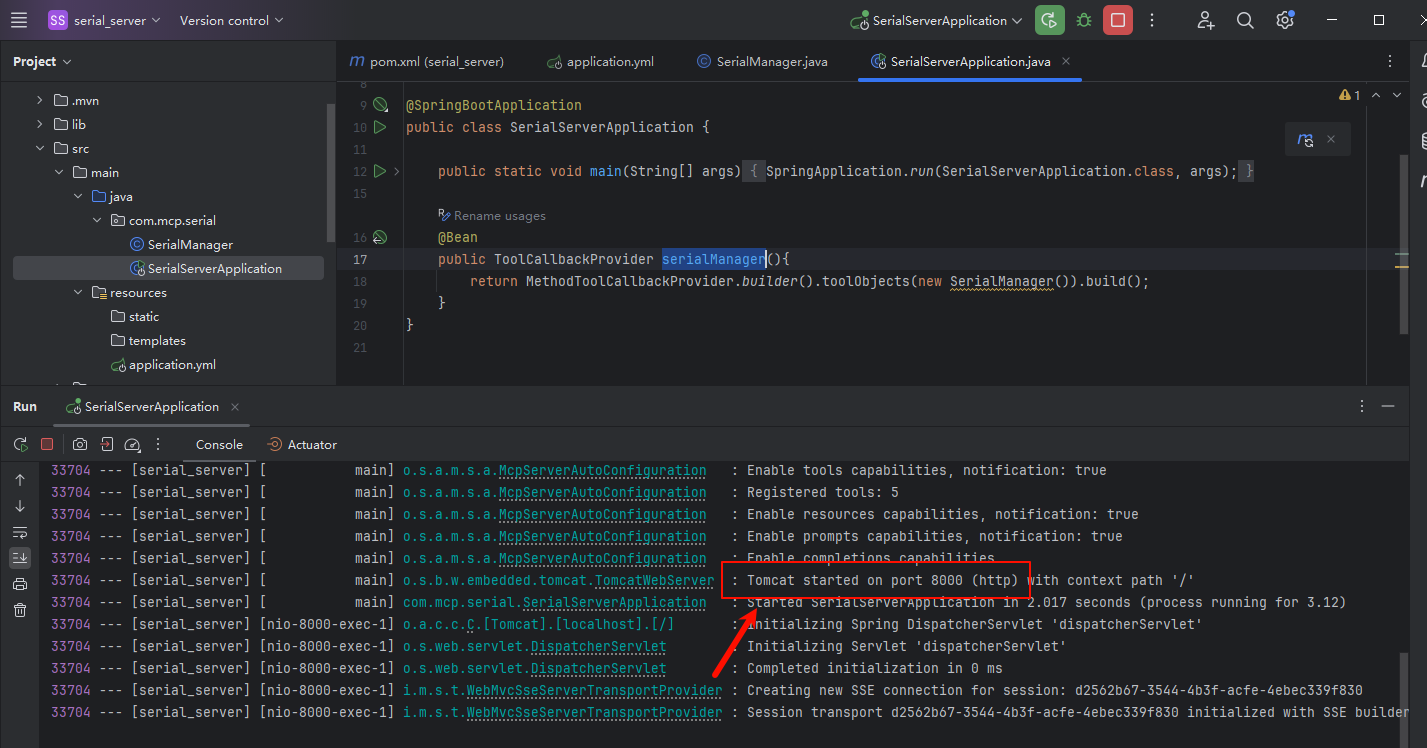Click Spring bean gutter icon on line 9
1427x748 pixels.
click(x=380, y=105)
